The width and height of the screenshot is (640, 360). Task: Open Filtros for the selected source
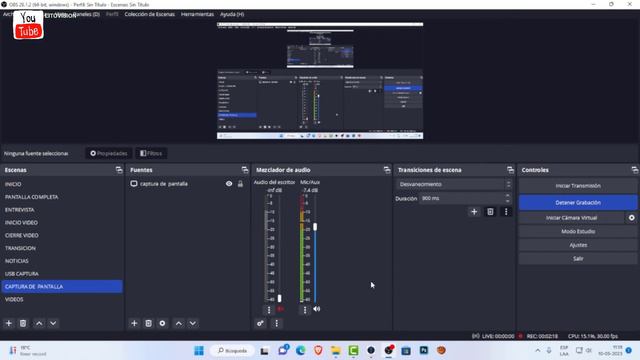coord(151,153)
